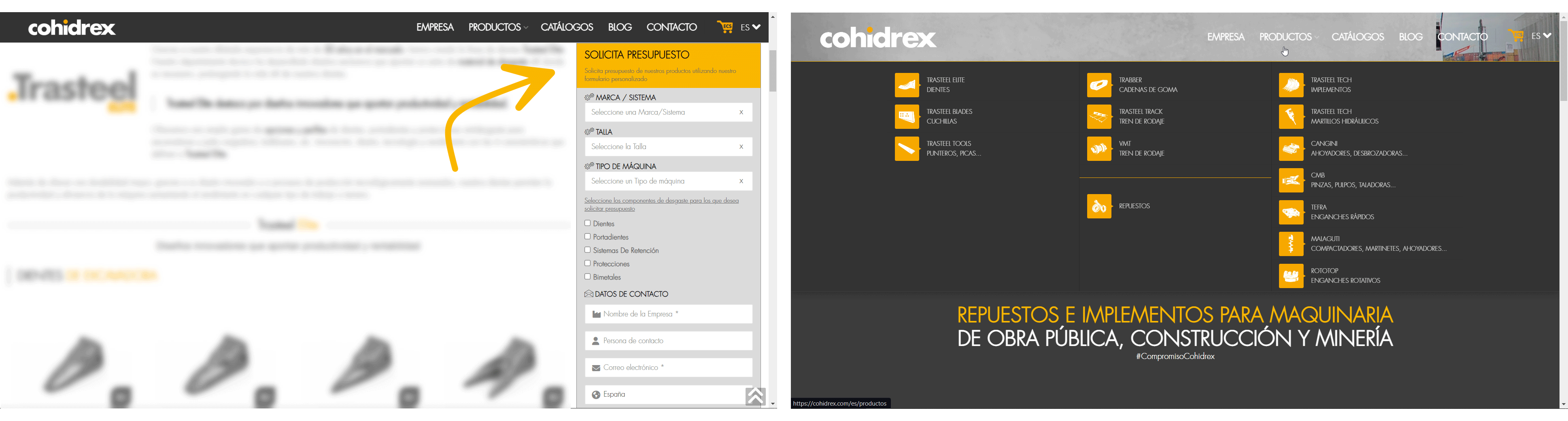The width and height of the screenshot is (1568, 421).
Task: Click the left page vertical scrollbar thumb
Action: click(772, 71)
